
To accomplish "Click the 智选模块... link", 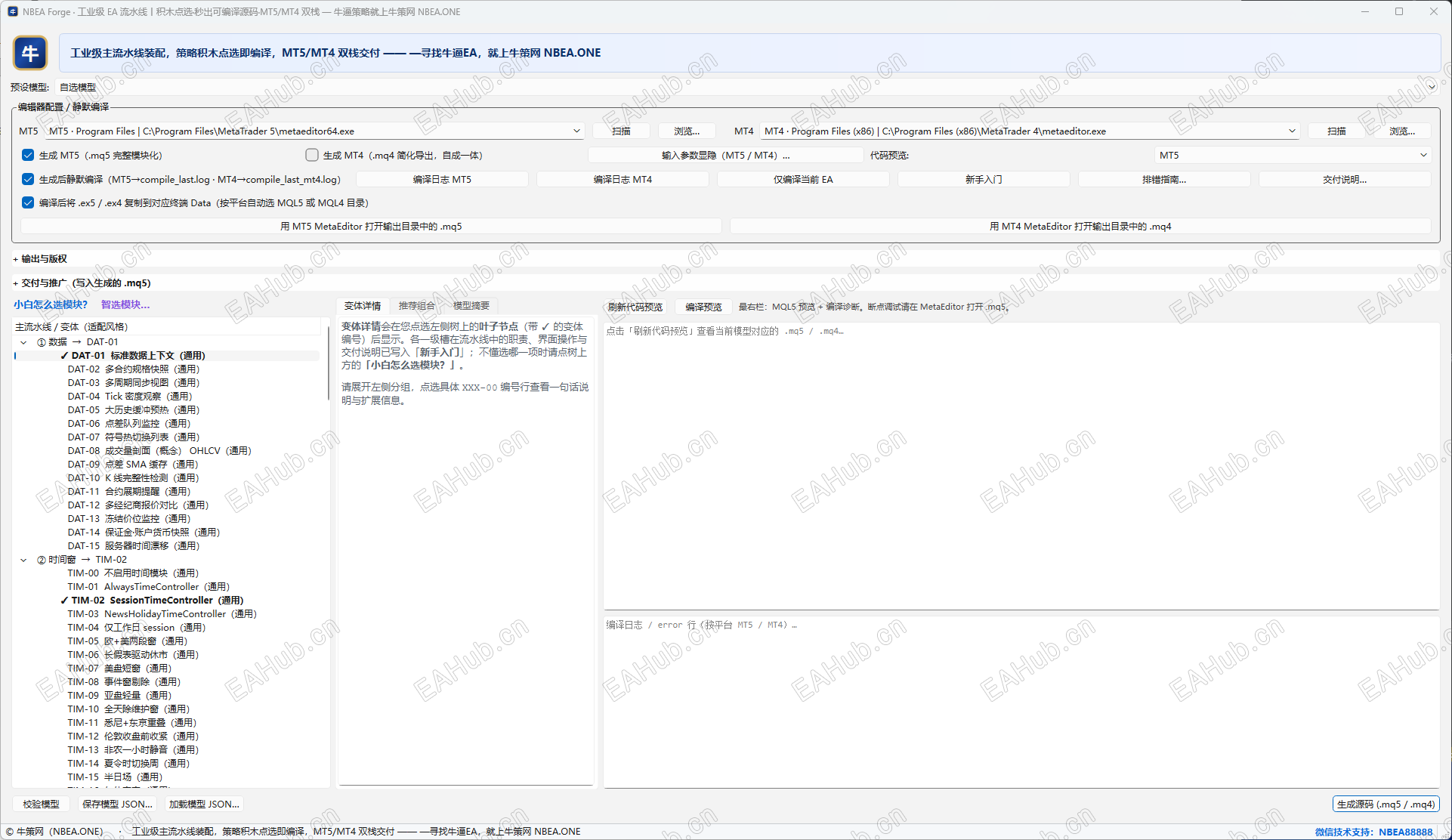I will click(x=125, y=304).
